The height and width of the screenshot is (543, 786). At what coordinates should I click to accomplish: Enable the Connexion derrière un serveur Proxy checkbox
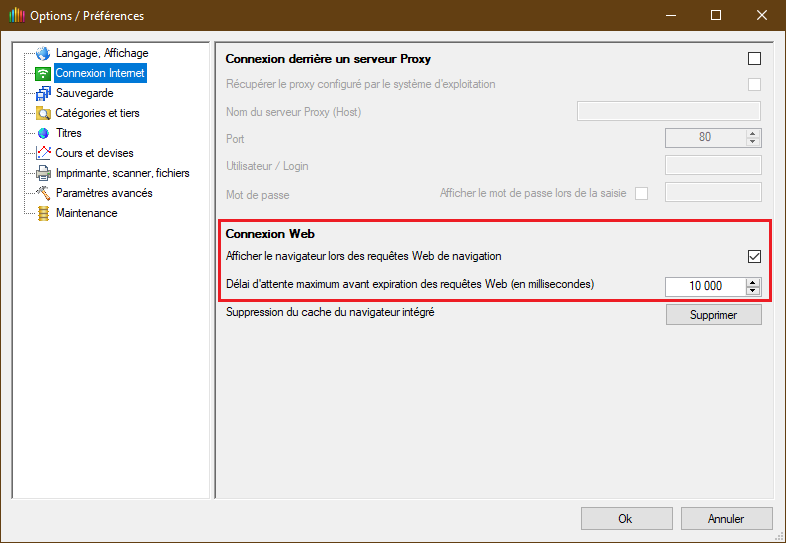[754, 59]
